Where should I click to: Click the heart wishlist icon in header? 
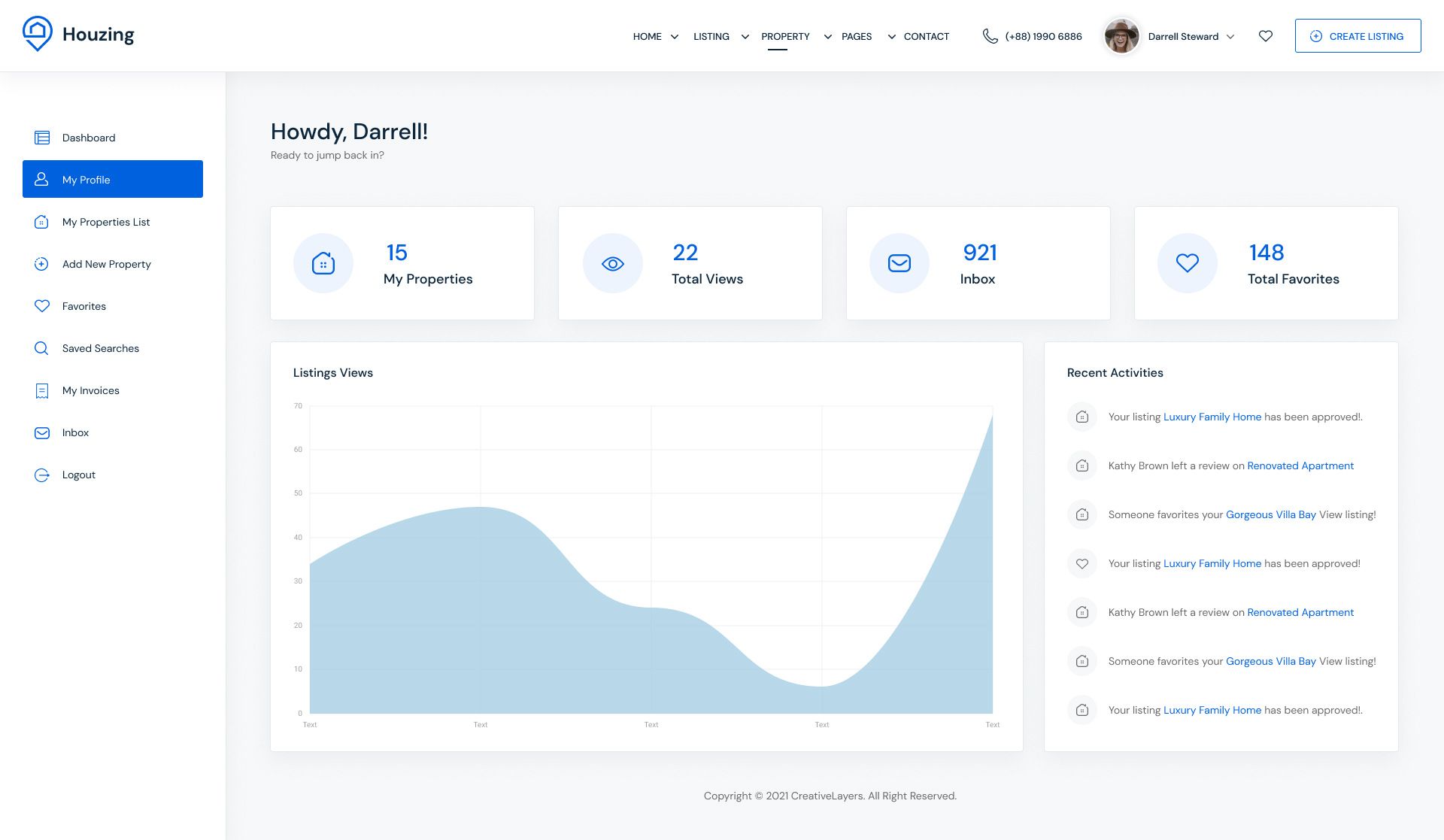[x=1266, y=36]
